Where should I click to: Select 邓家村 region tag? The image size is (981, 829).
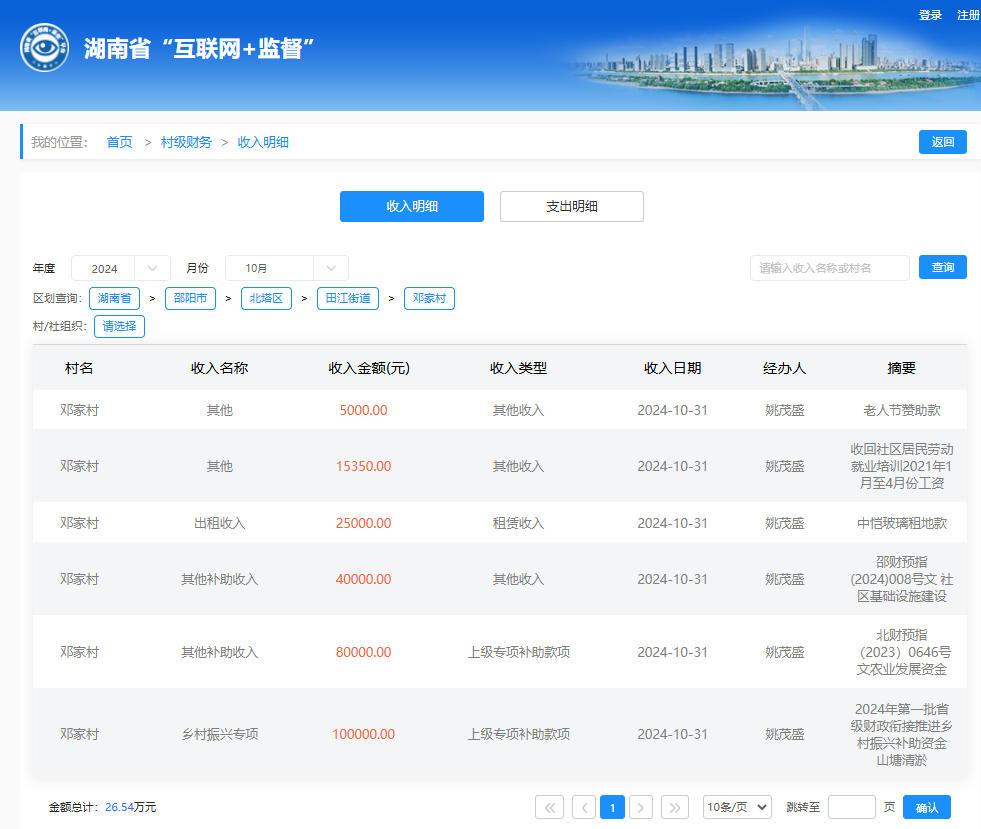(429, 298)
